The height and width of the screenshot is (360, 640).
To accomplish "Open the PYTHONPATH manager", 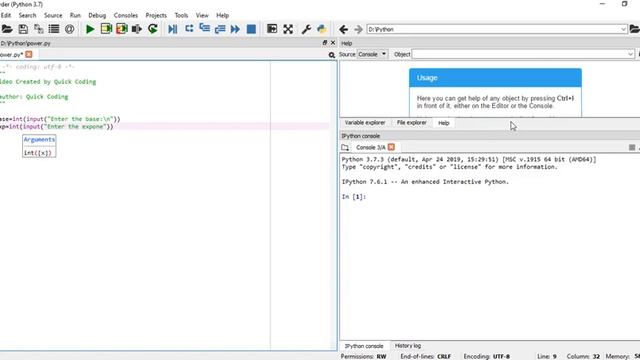I will click(322, 29).
